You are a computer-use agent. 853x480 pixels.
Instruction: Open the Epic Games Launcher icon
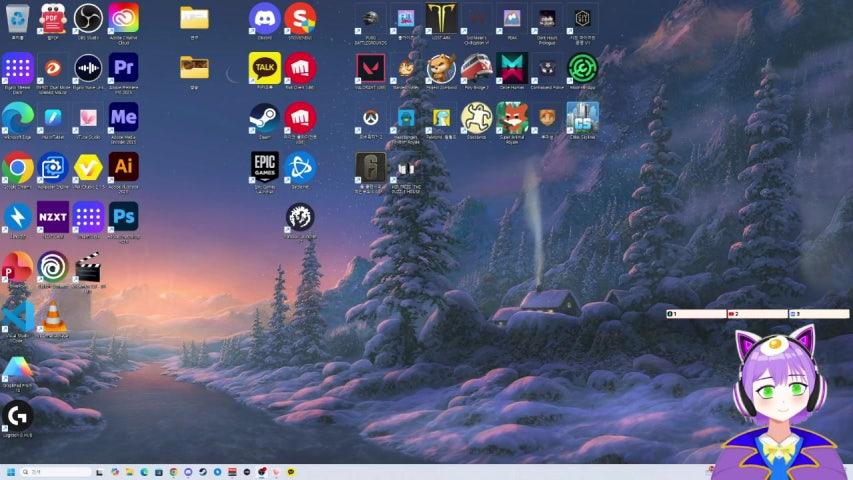coord(264,166)
